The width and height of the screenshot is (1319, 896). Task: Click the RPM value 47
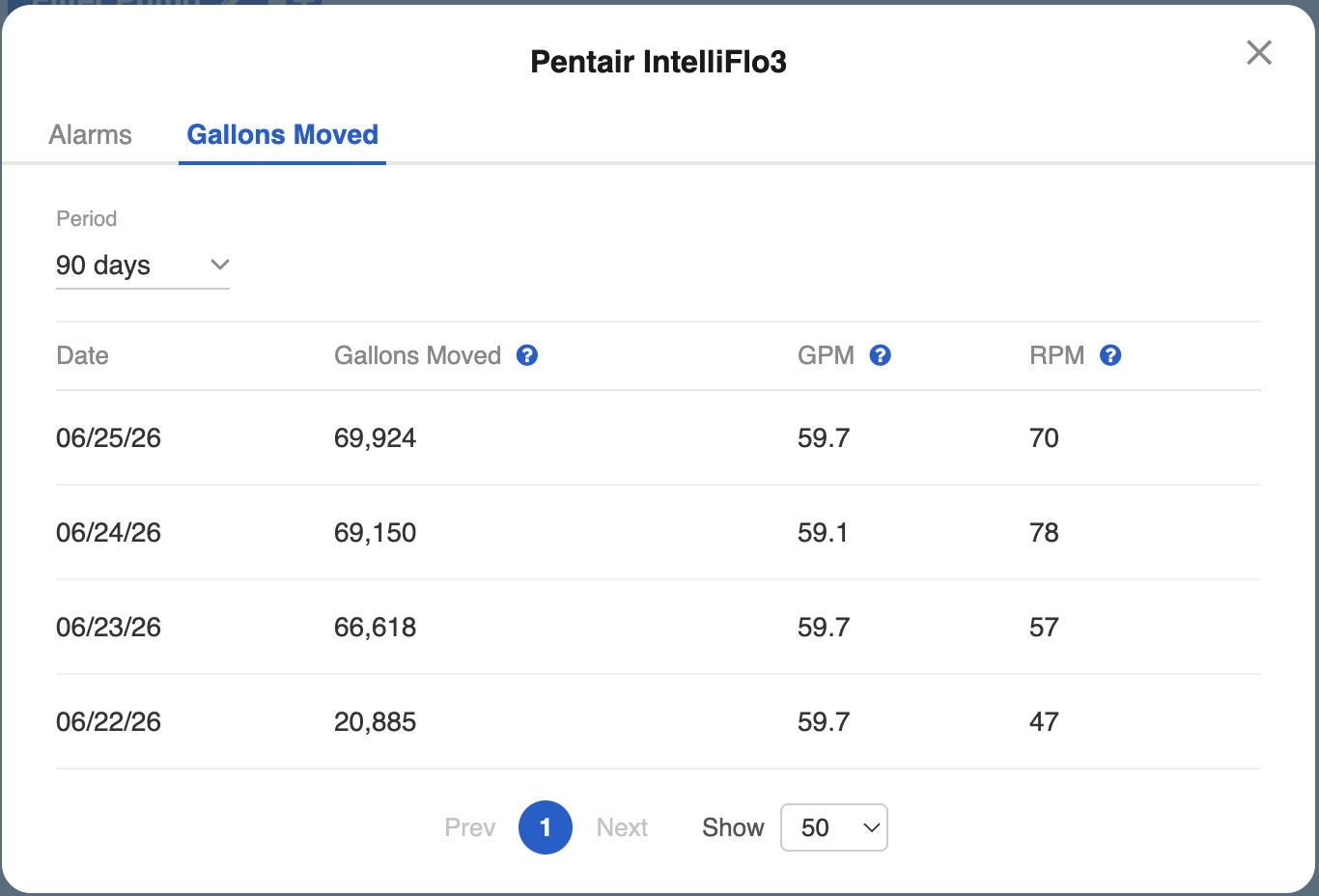[x=1045, y=722]
